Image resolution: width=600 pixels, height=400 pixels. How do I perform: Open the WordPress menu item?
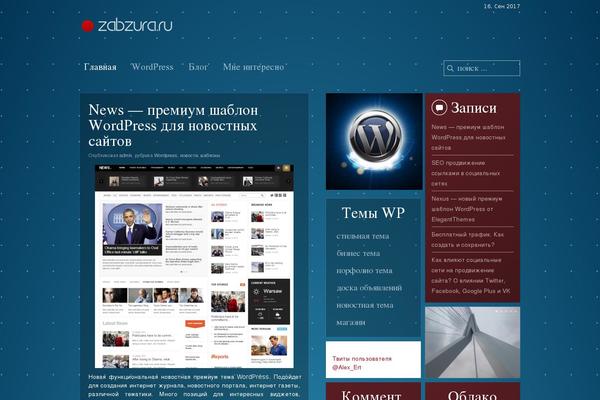coord(152,67)
